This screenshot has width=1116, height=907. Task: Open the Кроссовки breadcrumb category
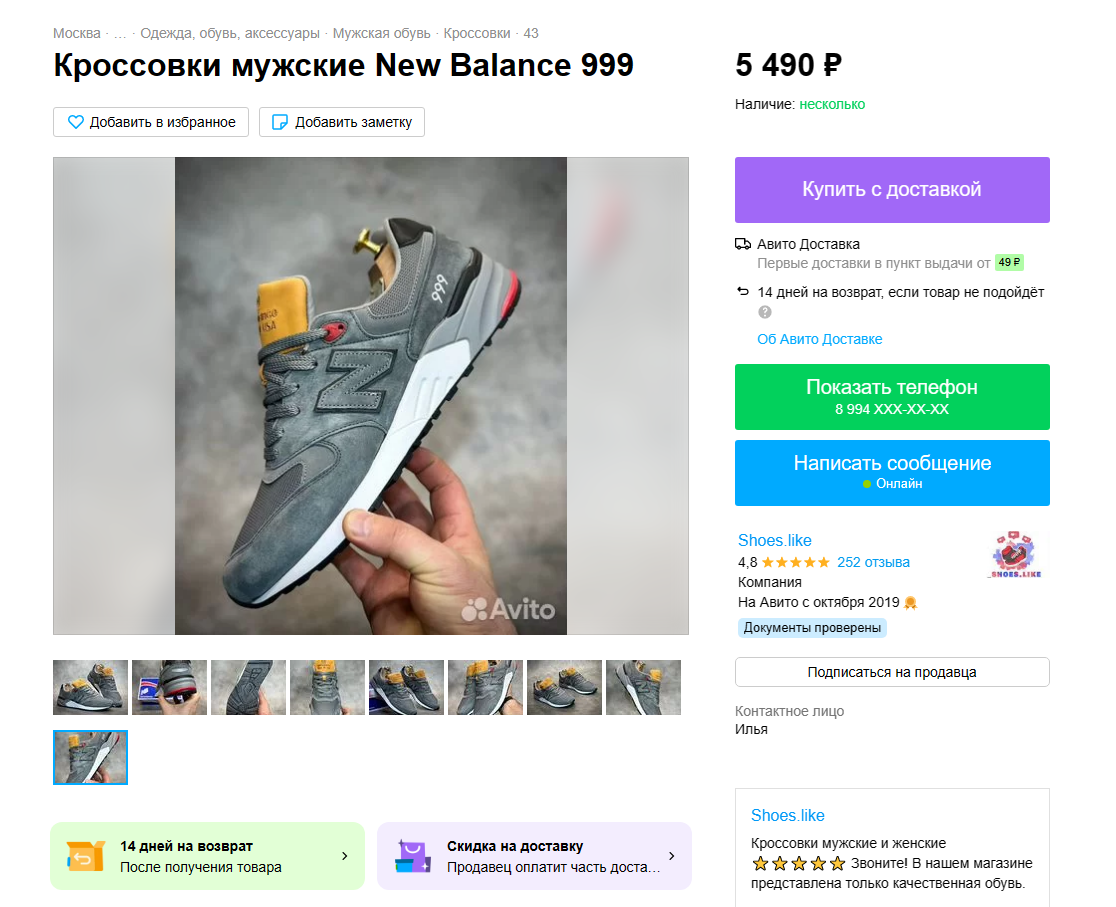pos(477,33)
